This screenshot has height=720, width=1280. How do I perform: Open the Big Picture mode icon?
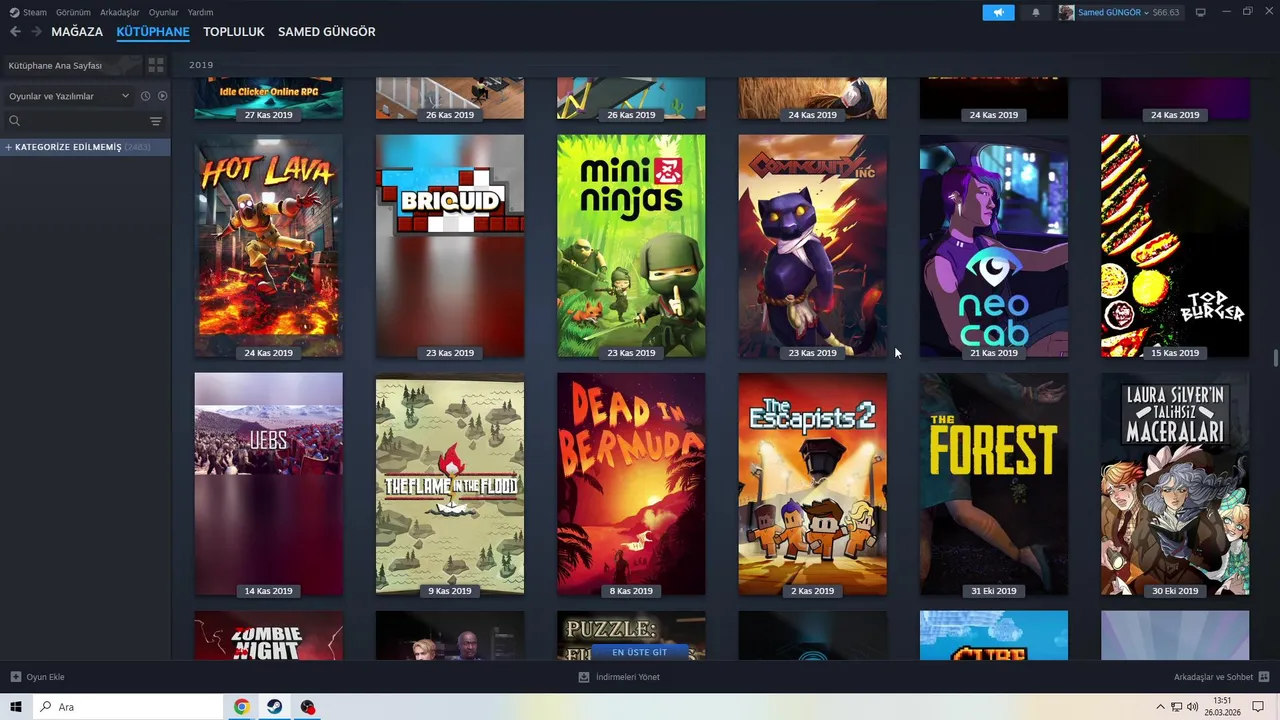[x=1200, y=12]
